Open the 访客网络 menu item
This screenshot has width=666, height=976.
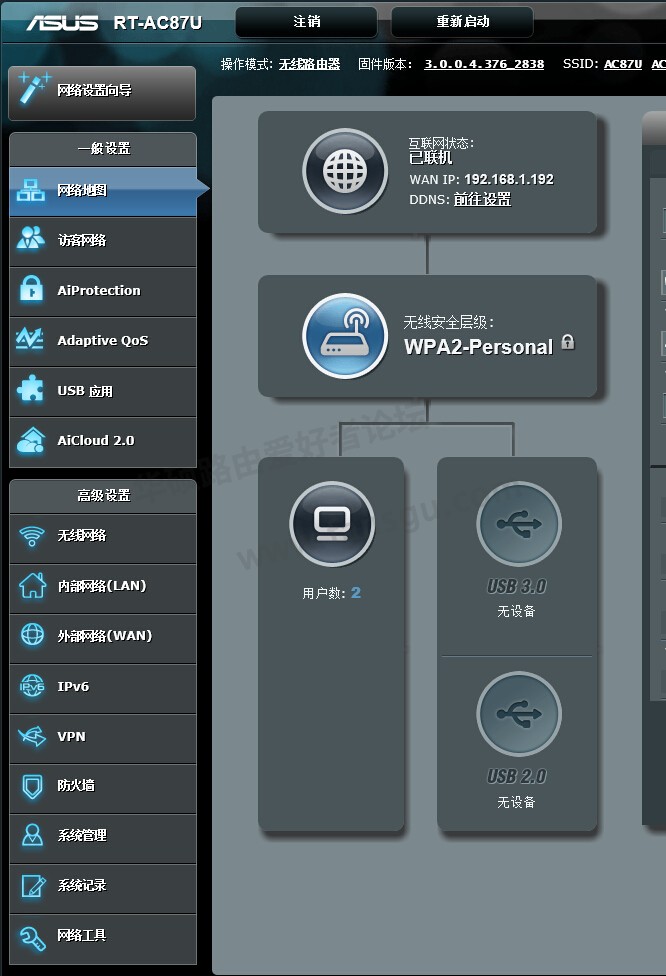tap(103, 242)
